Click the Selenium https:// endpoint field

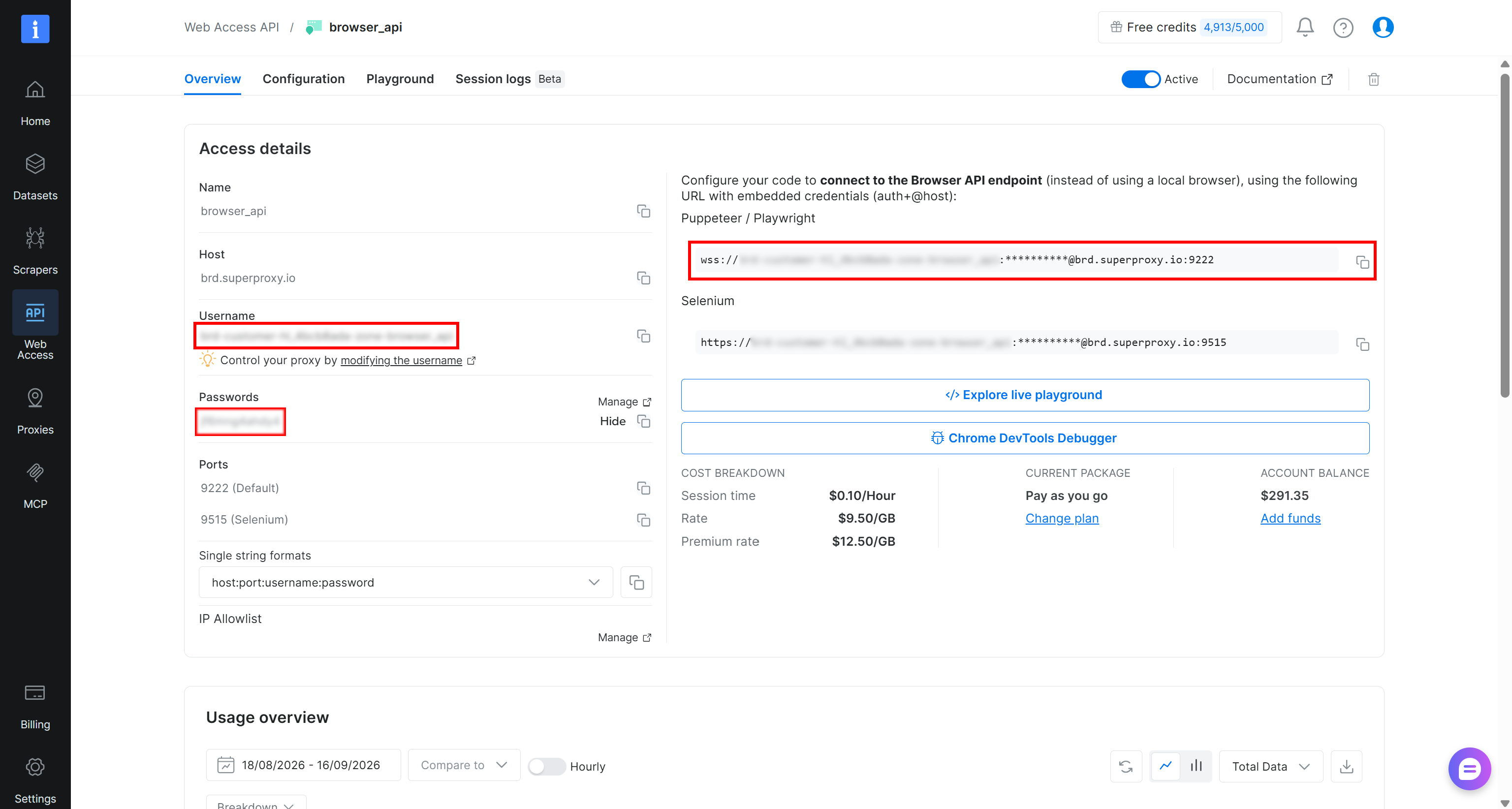click(x=1017, y=342)
